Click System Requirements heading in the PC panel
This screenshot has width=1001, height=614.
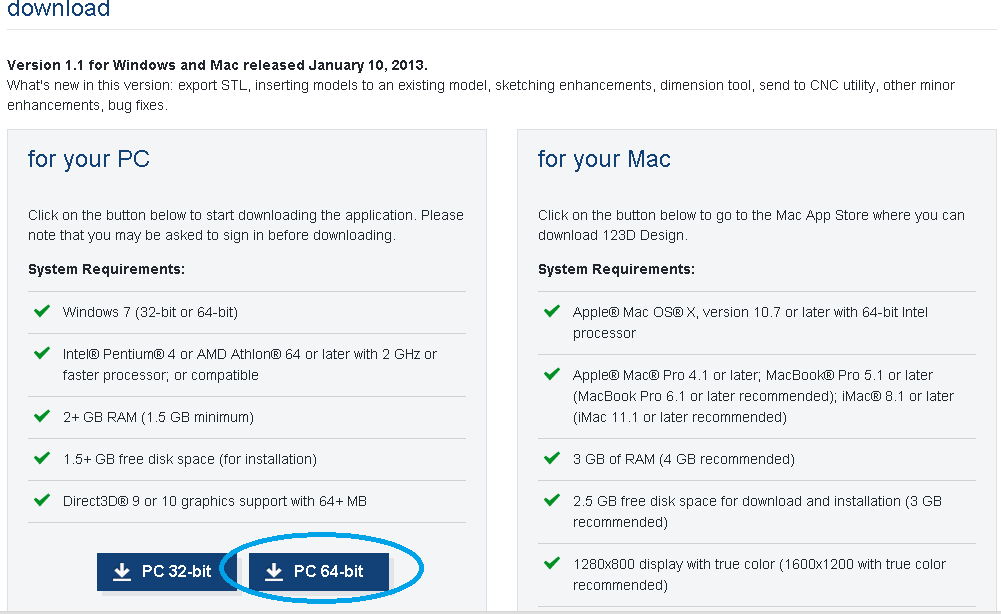coord(106,269)
